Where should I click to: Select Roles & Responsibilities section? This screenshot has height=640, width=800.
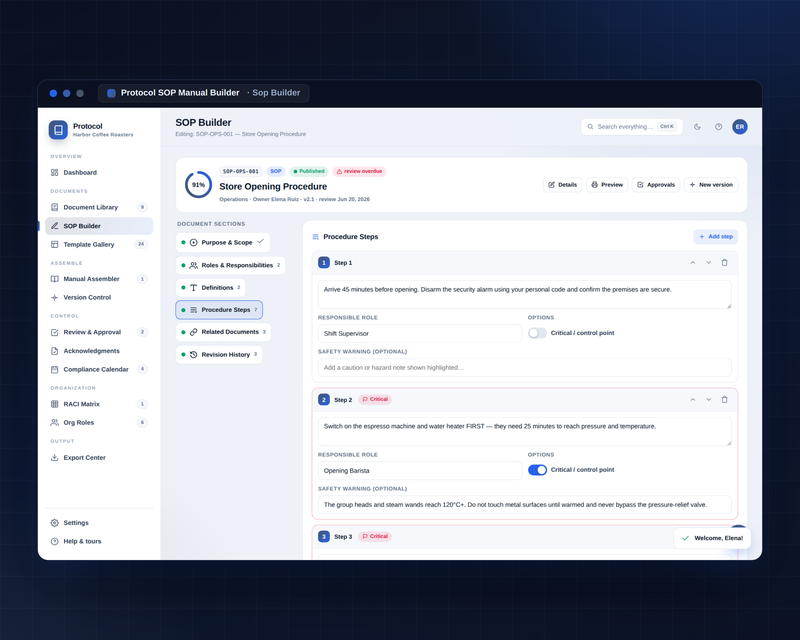click(x=231, y=265)
